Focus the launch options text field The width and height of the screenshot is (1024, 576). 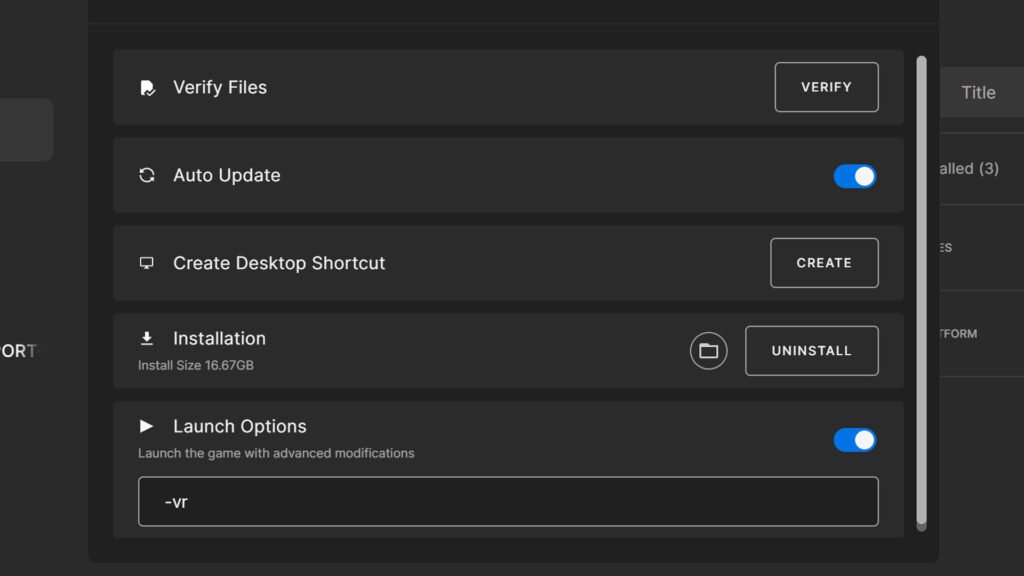(508, 502)
